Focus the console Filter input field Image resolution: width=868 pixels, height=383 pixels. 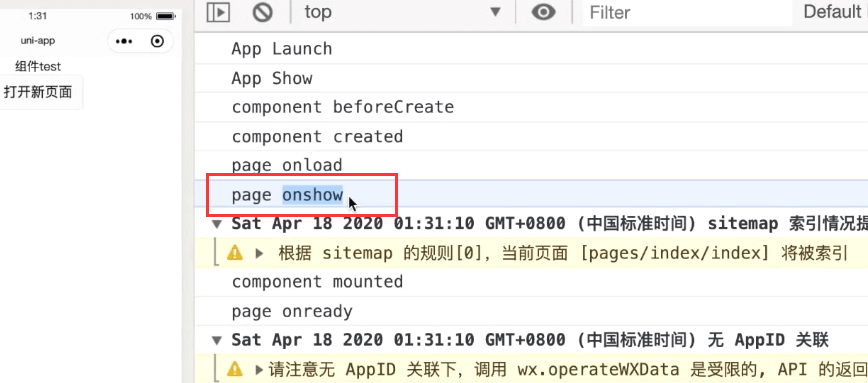pyautogui.click(x=687, y=12)
